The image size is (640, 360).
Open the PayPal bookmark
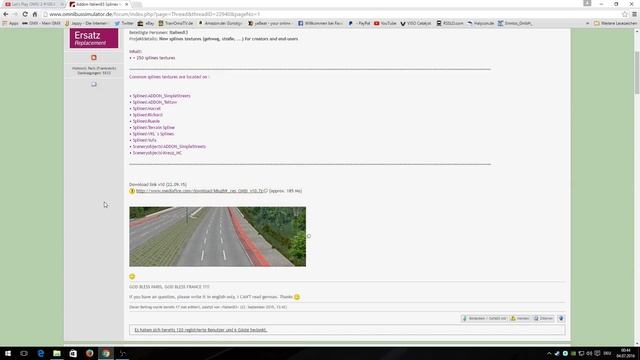(359, 23)
